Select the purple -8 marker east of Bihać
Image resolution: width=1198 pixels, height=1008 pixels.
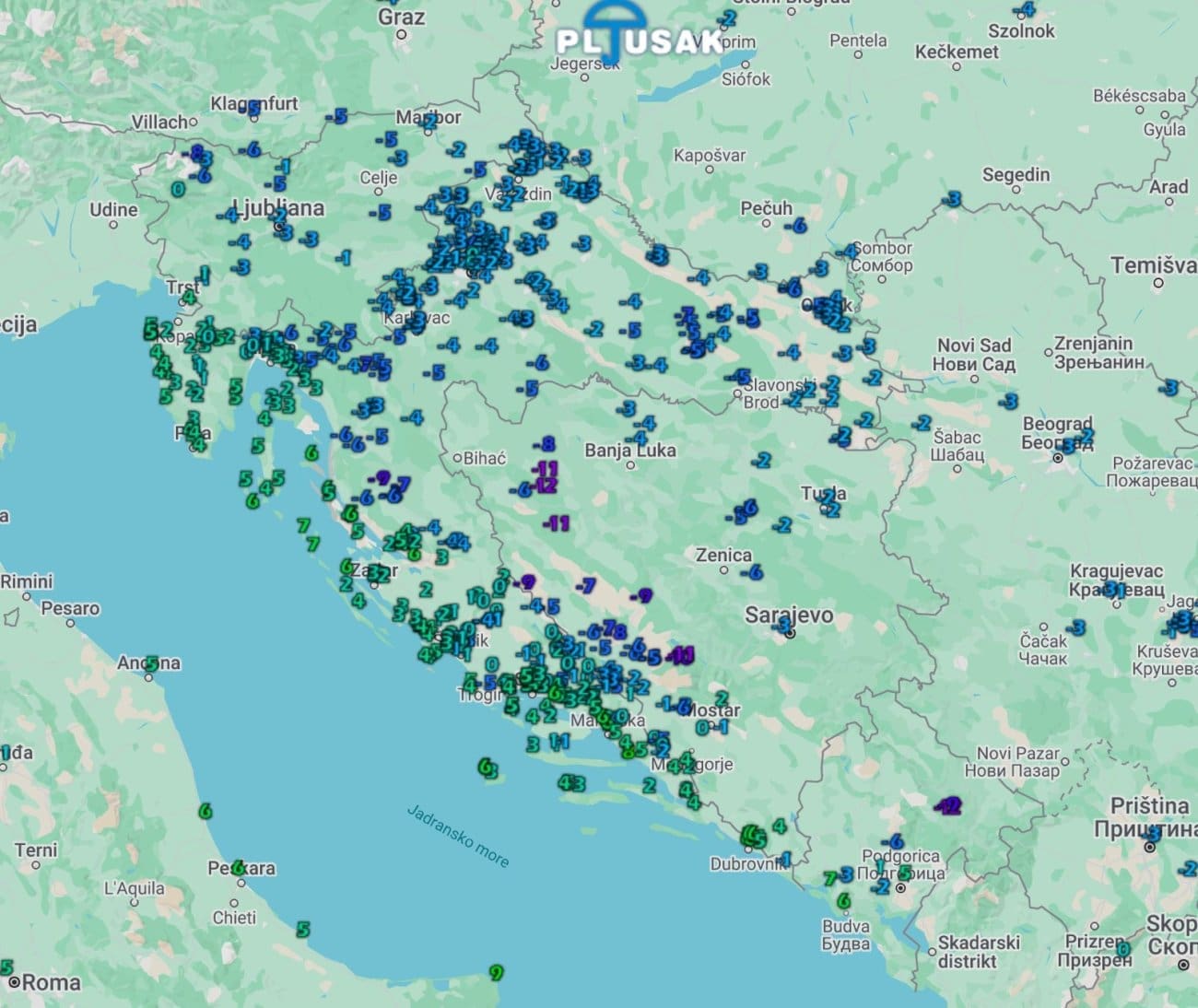tap(546, 445)
